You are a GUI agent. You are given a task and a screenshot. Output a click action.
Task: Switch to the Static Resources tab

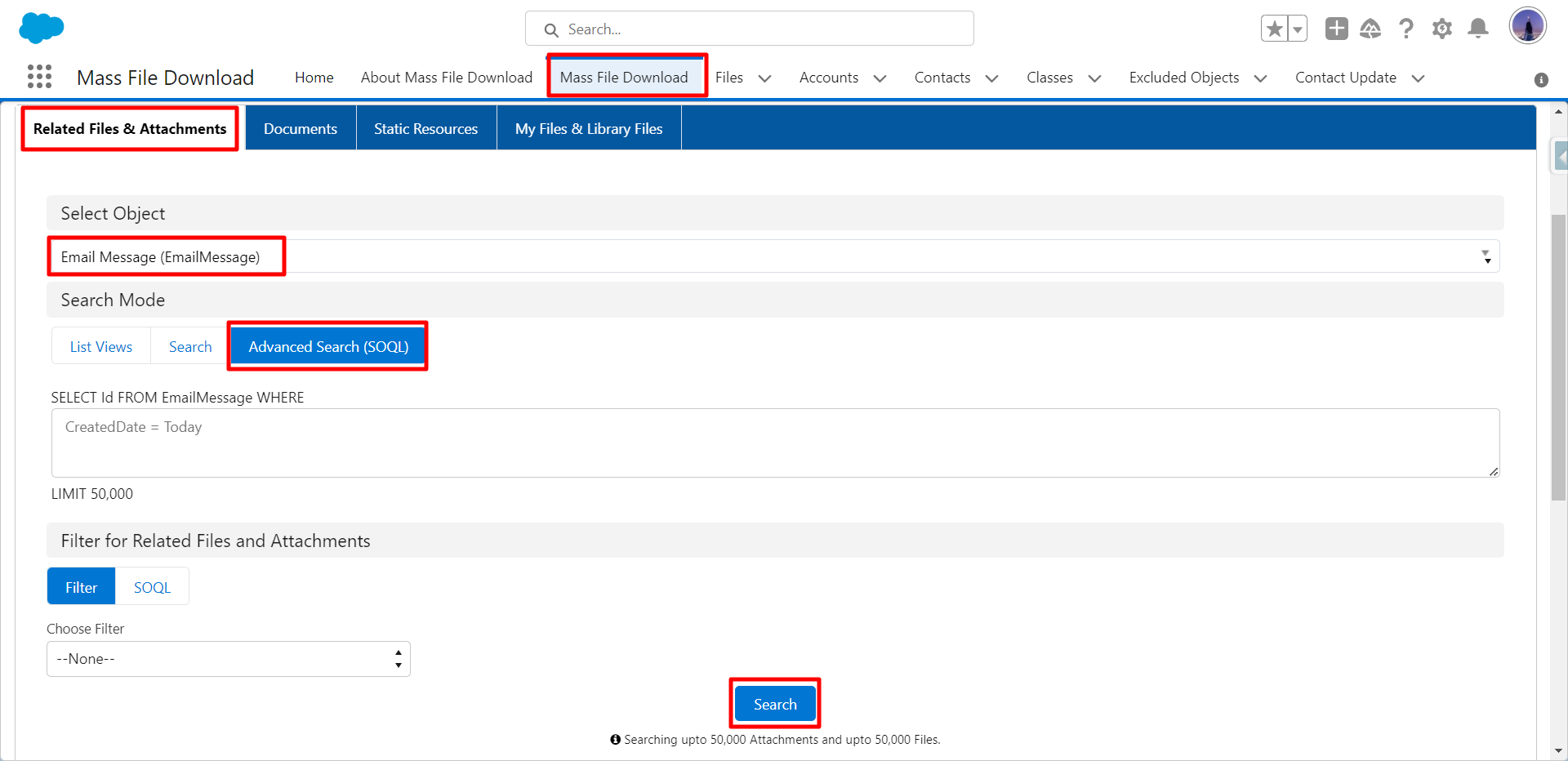[426, 129]
